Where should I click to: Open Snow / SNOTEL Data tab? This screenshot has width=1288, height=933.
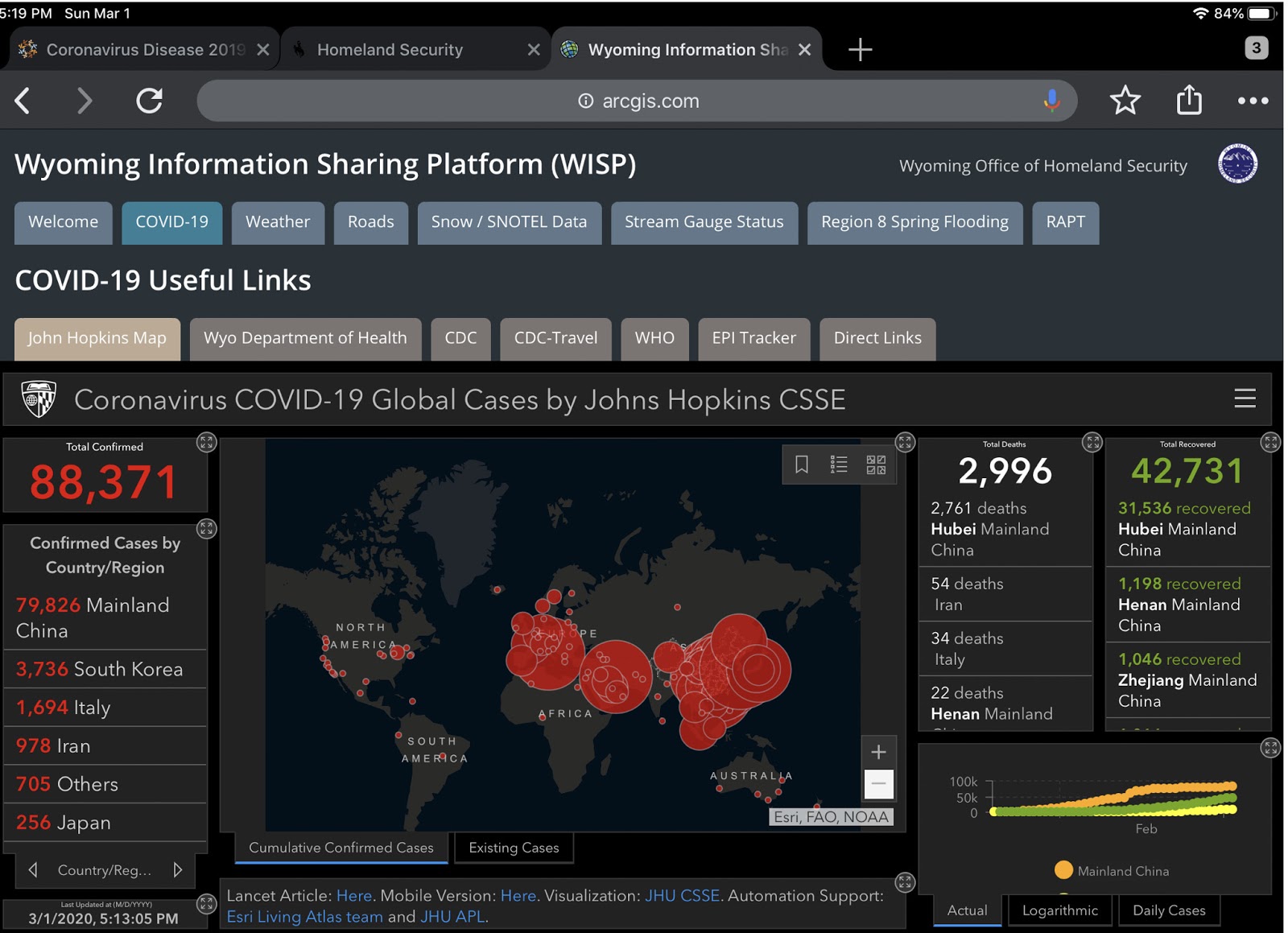pyautogui.click(x=510, y=222)
